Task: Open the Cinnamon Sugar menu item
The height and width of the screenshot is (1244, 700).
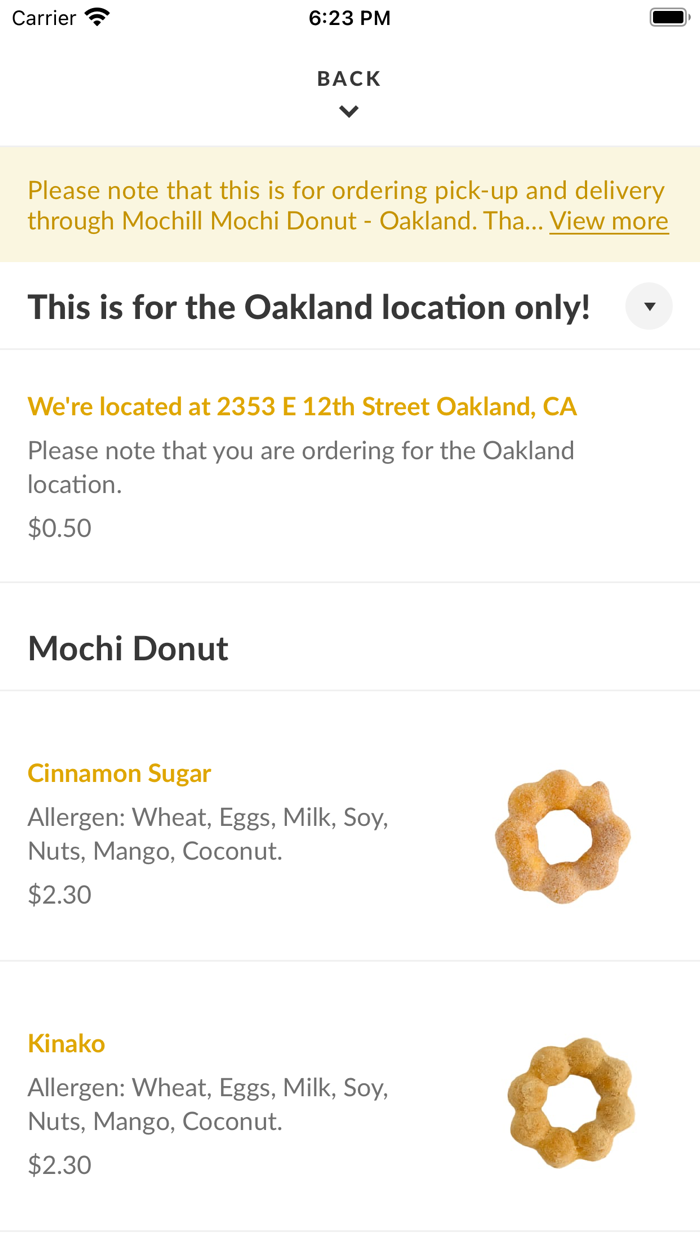Action: click(x=119, y=773)
